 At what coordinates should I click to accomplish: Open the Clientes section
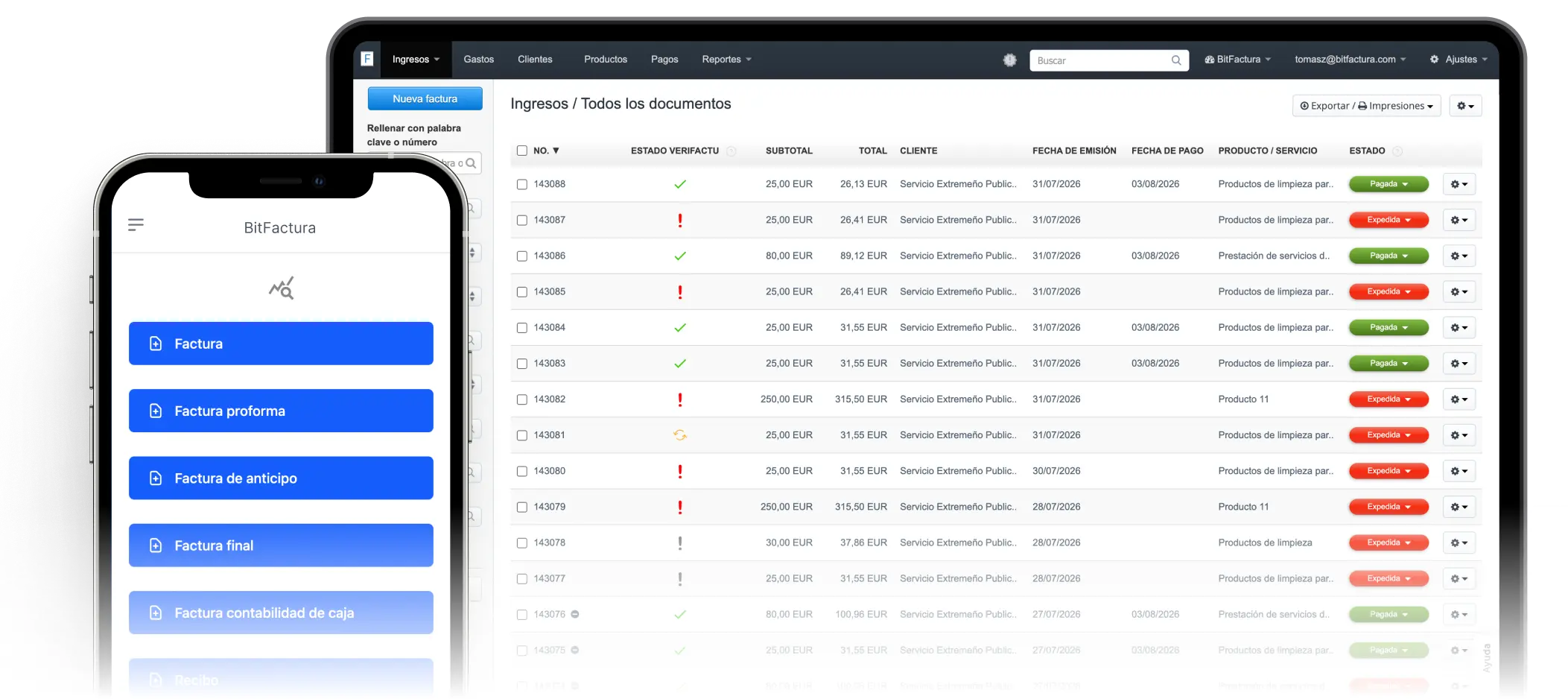[535, 60]
